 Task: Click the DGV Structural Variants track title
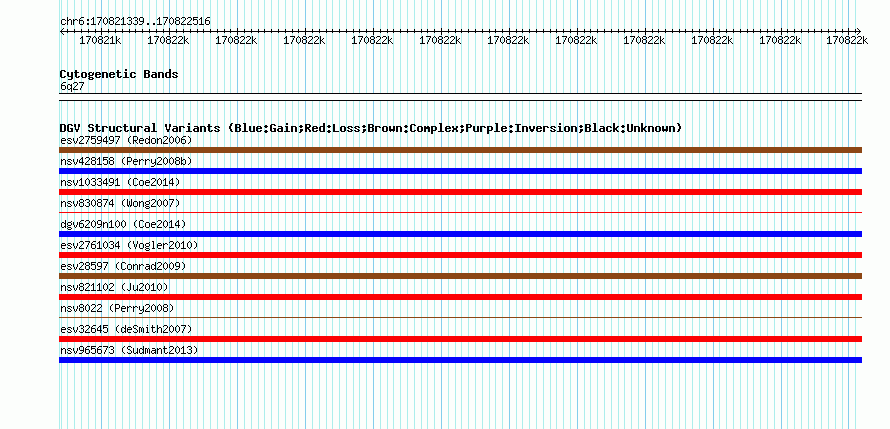click(x=370, y=128)
